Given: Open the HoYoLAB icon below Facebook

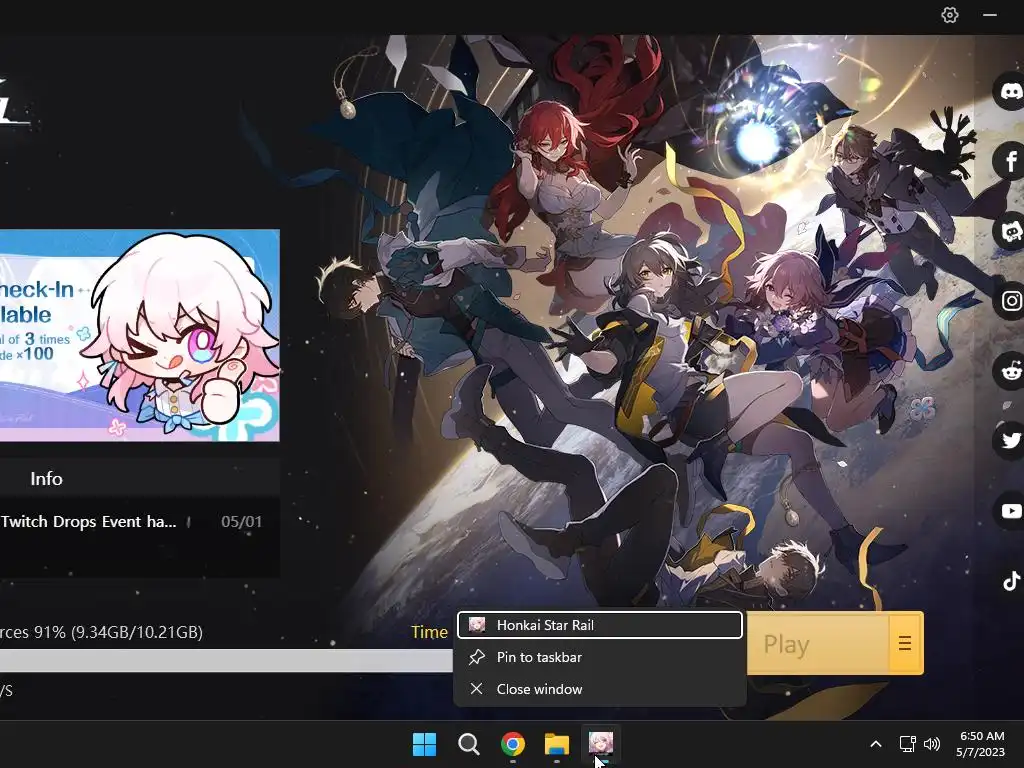Looking at the screenshot, I should click(1010, 231).
